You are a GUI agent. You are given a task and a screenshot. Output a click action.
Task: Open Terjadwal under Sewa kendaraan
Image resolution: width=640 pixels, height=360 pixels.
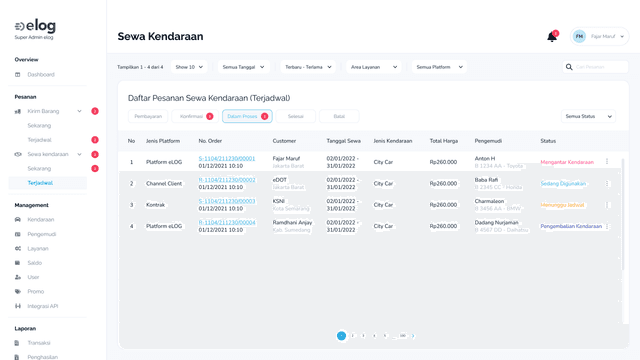(x=40, y=183)
